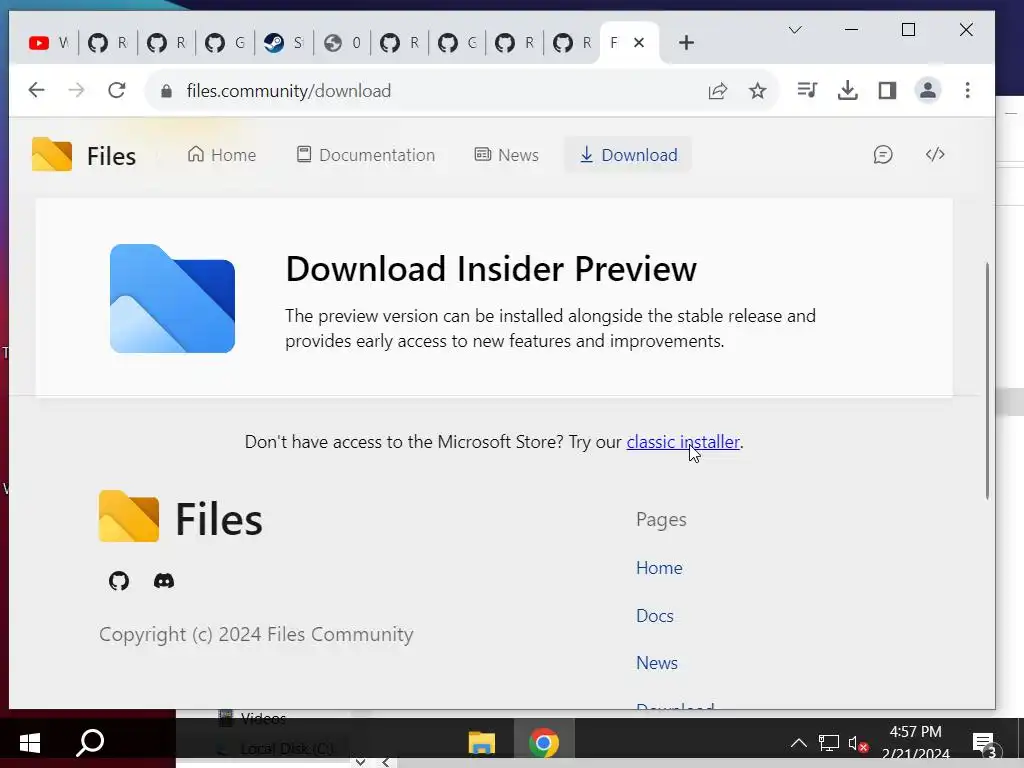Reload the current page

coord(117,90)
